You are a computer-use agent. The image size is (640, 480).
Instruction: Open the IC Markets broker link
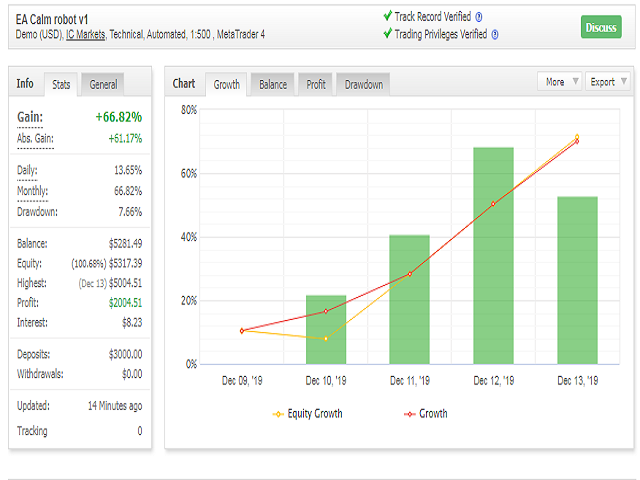87,34
